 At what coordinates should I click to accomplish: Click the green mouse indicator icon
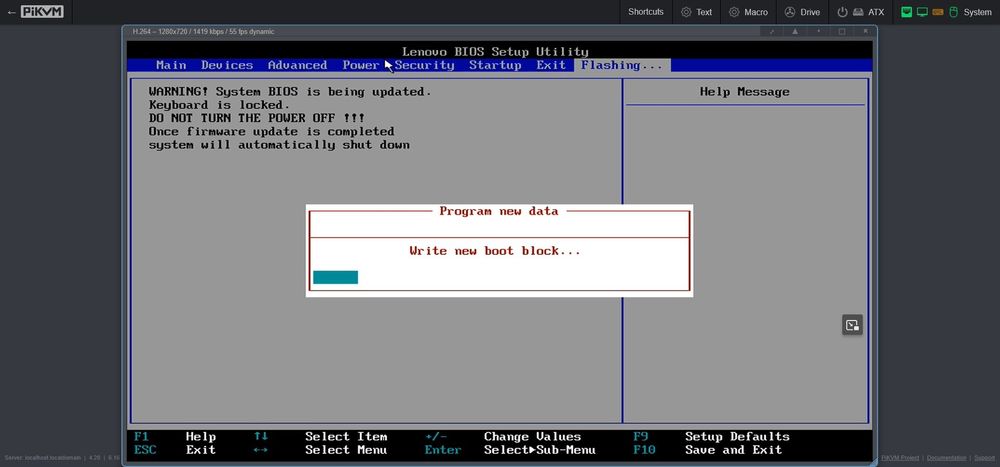coord(954,11)
